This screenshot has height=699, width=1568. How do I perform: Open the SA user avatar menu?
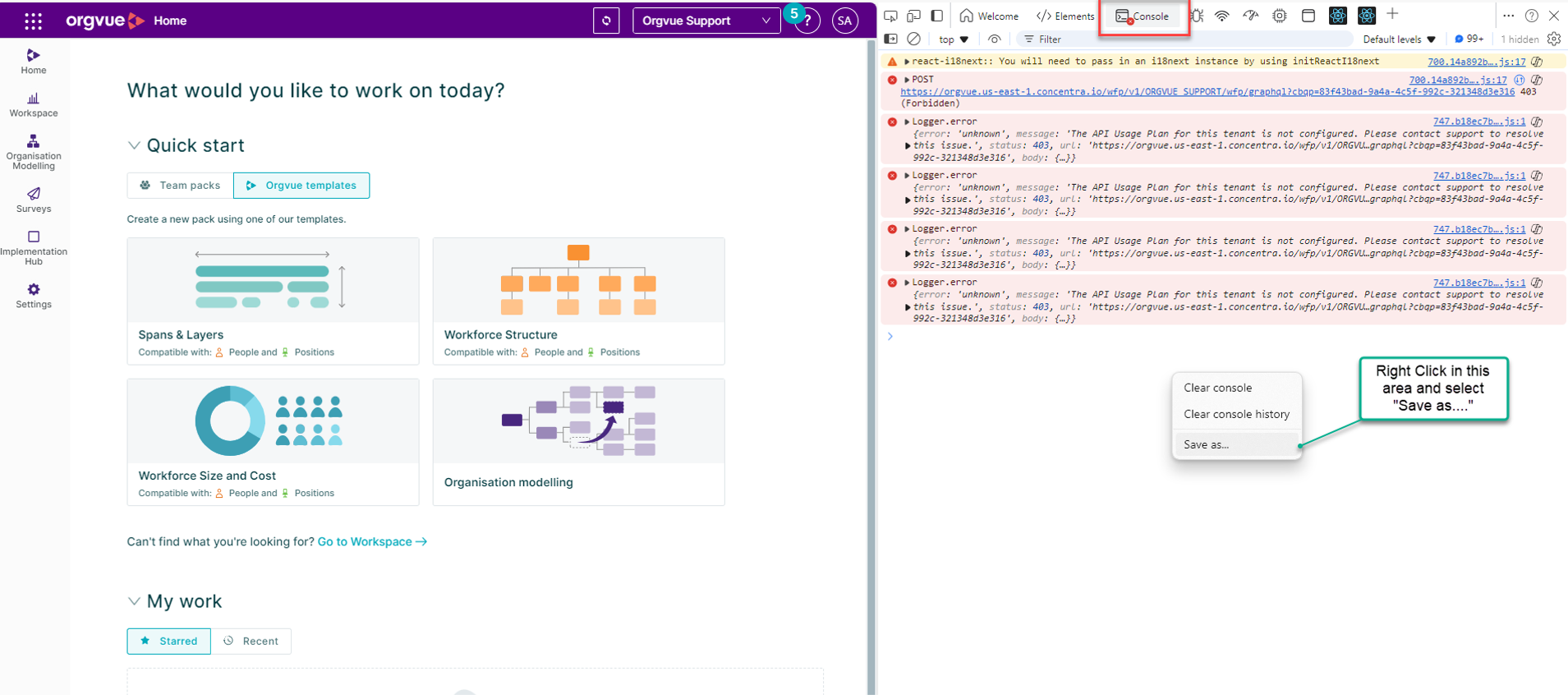[x=844, y=21]
